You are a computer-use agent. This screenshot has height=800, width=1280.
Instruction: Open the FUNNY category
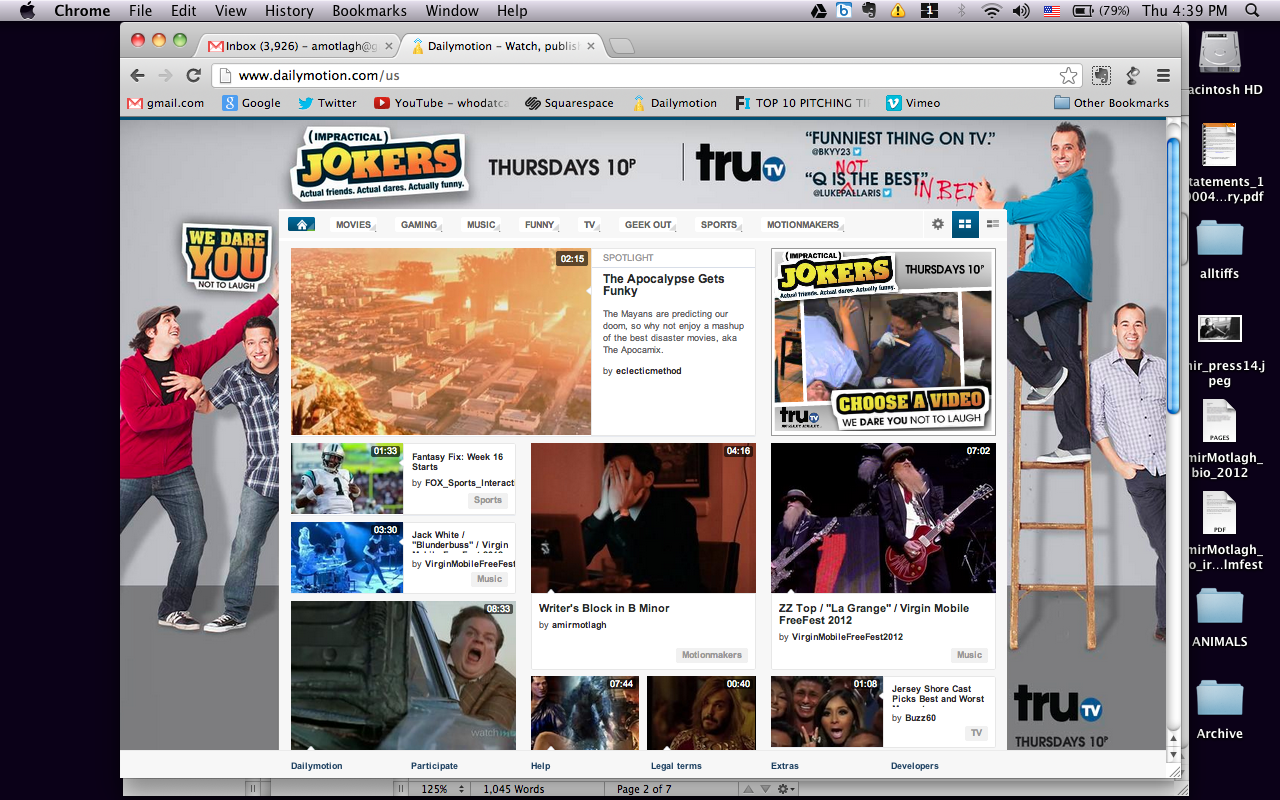pos(540,225)
